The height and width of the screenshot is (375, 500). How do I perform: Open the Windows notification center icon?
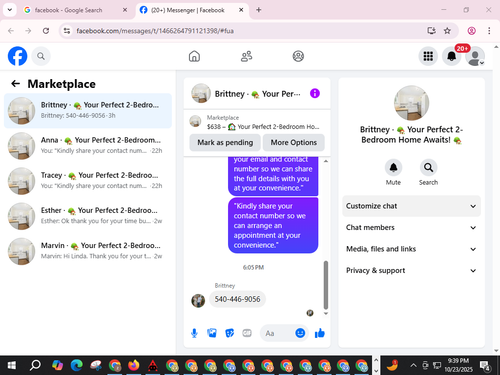point(484,366)
